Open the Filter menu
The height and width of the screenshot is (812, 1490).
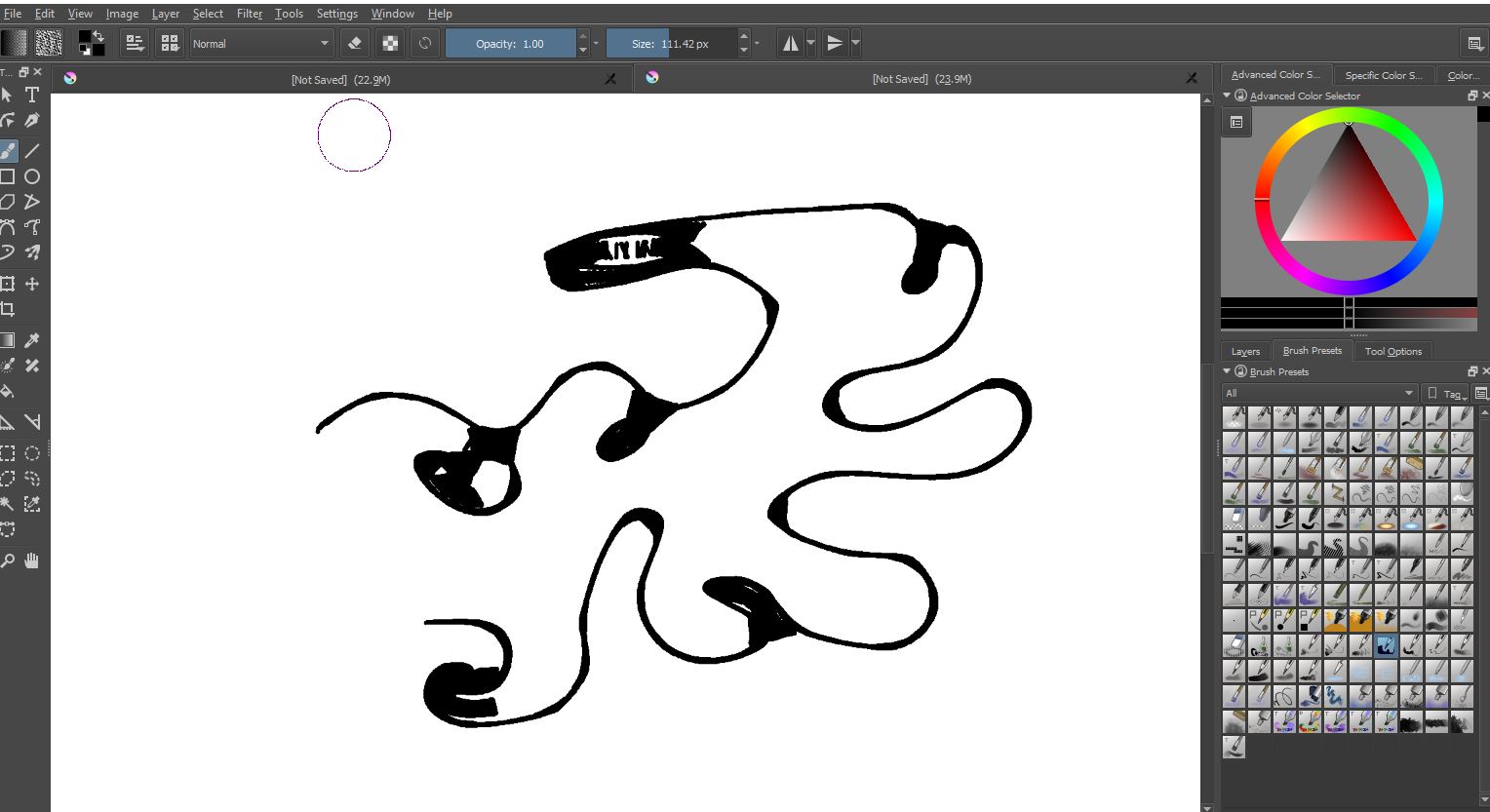click(250, 14)
